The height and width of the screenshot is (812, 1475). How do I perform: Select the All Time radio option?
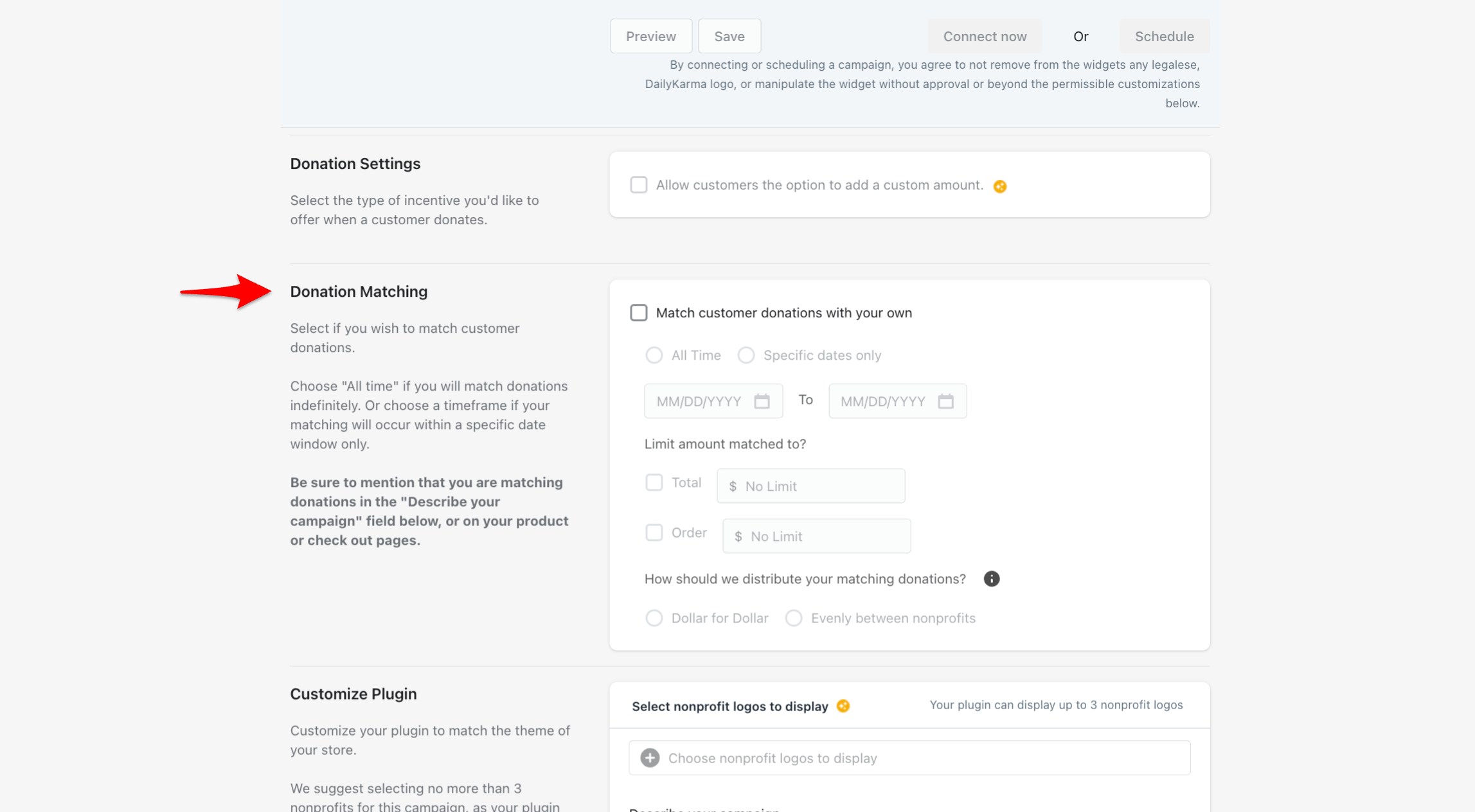tap(654, 355)
